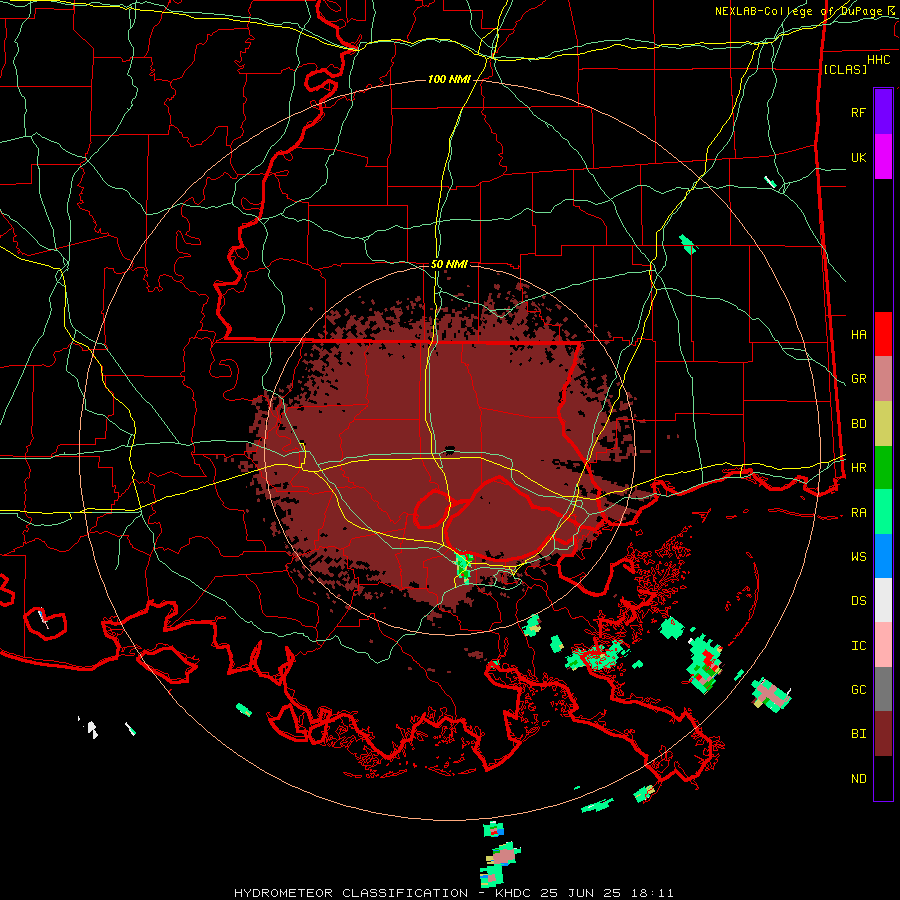The image size is (900, 900).
Task: Click the white DS legend swatch
Action: [x=883, y=600]
